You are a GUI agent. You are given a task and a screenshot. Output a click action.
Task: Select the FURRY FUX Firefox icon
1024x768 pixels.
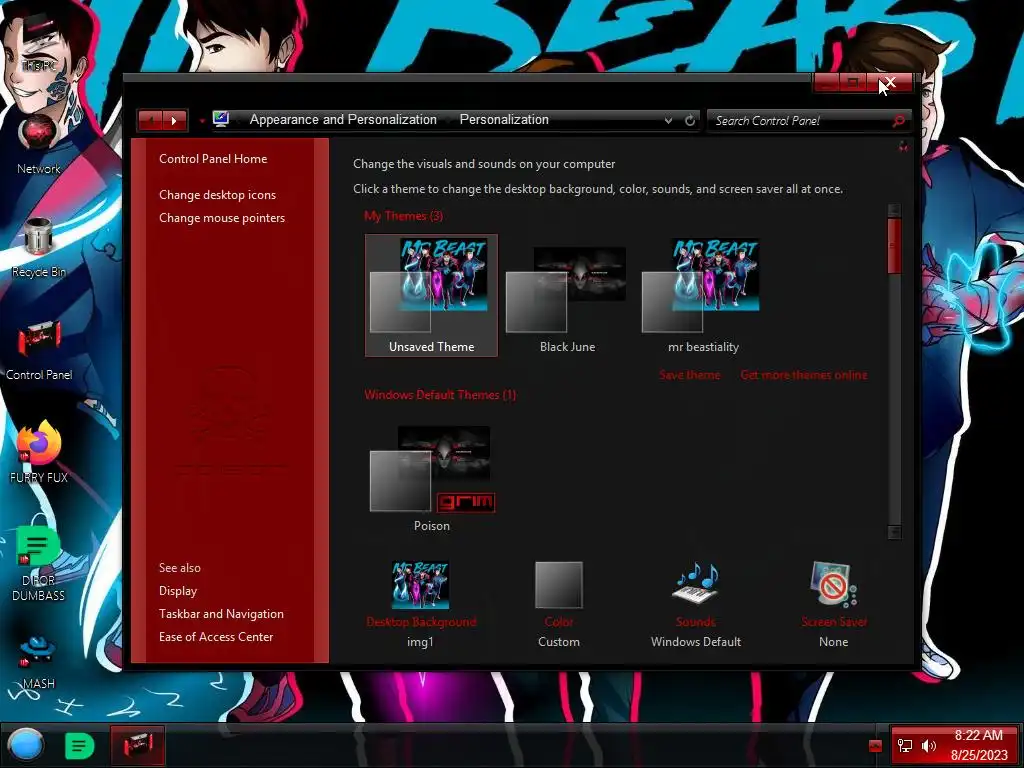39,453
